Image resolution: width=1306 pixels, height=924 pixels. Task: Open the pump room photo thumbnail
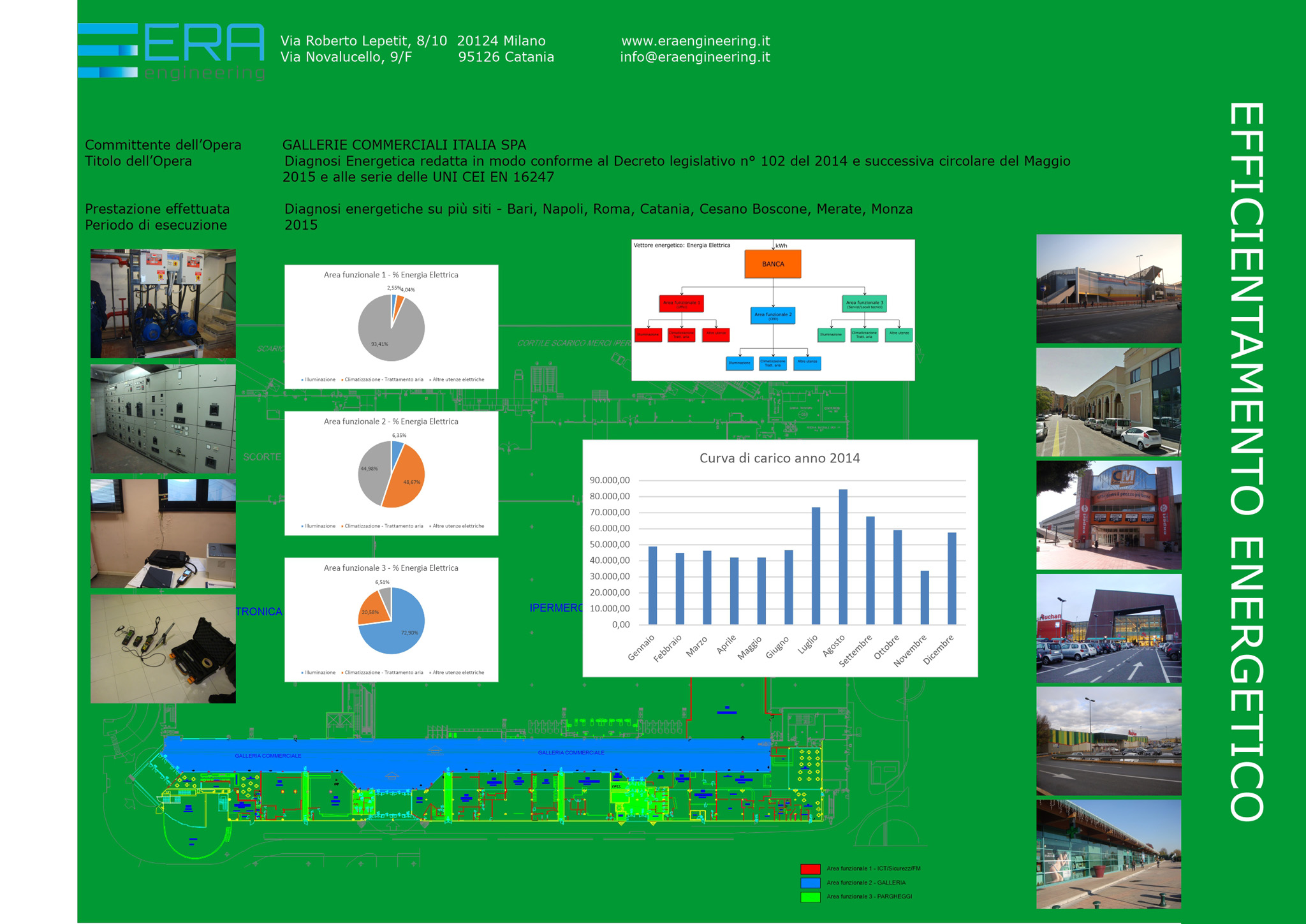coord(163,304)
